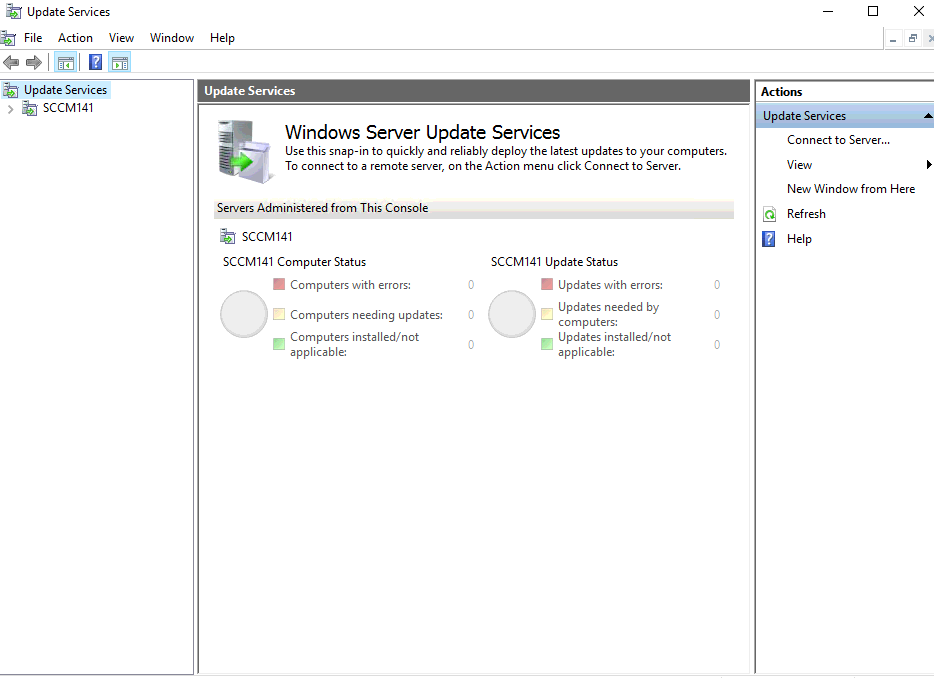Click the large Windows Server Update Services icon
Image resolution: width=934 pixels, height=678 pixels.
(x=245, y=151)
